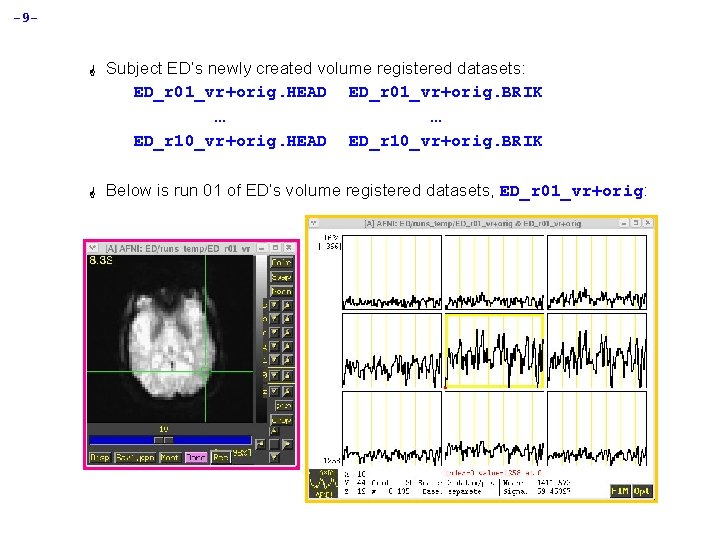Click the 'r' row down arrow

[274, 332]
